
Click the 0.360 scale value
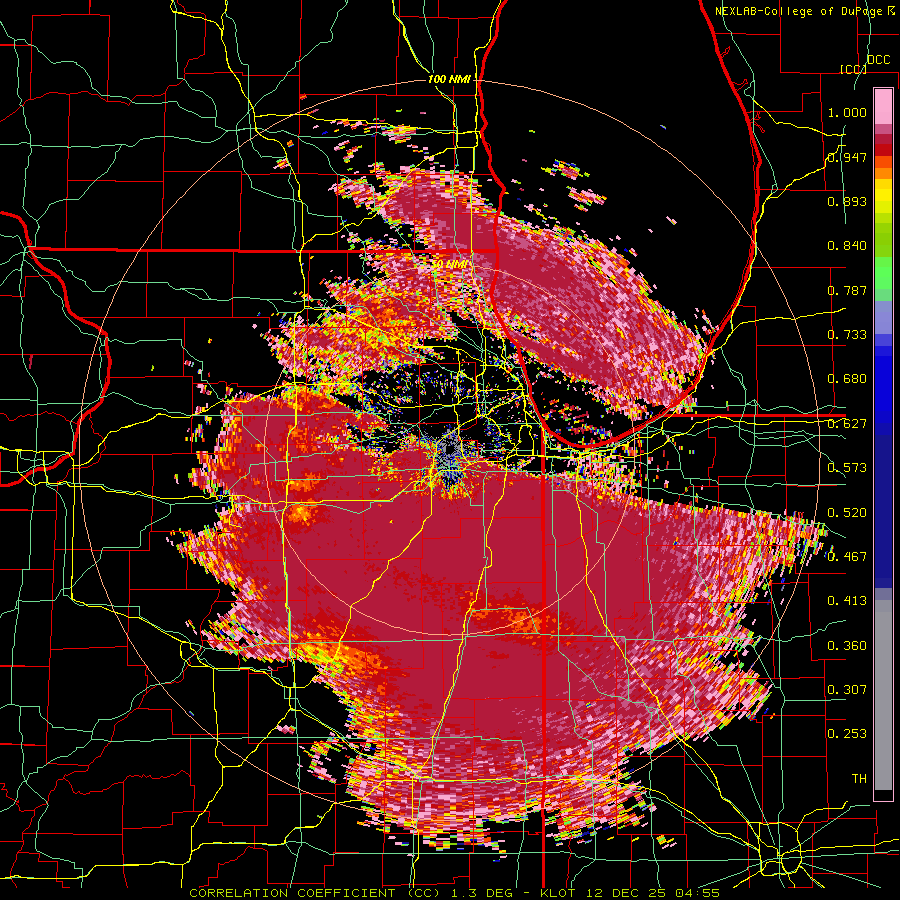click(x=847, y=646)
